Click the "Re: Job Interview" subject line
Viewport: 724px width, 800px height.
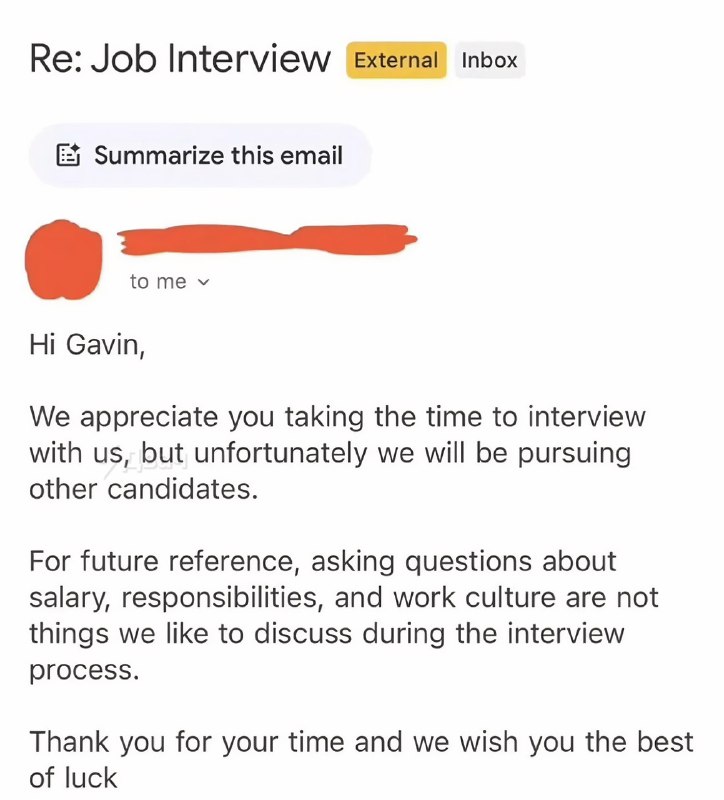point(180,59)
